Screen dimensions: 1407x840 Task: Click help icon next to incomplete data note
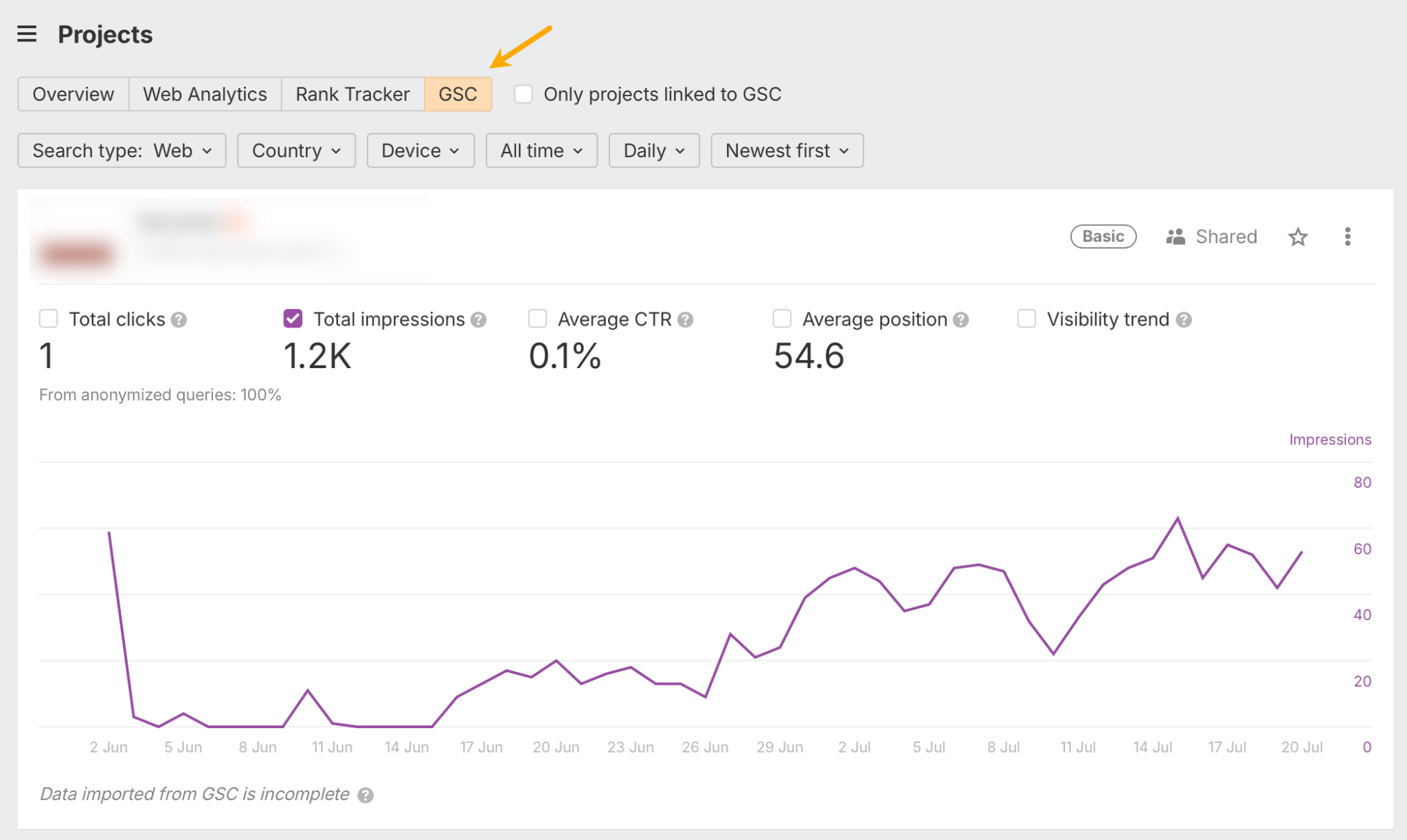365,795
